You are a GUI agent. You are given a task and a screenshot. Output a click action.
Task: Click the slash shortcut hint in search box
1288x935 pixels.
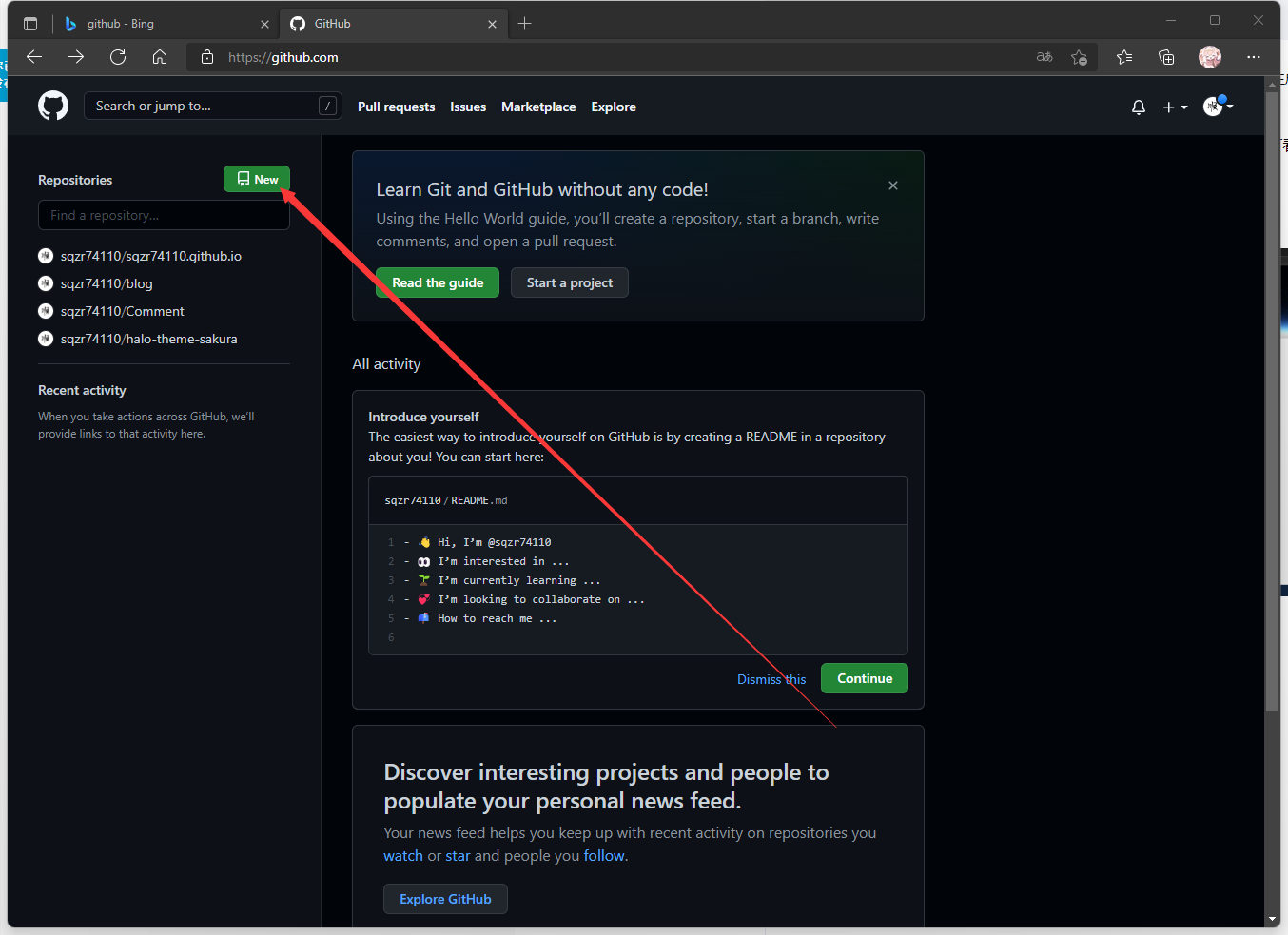click(x=328, y=107)
